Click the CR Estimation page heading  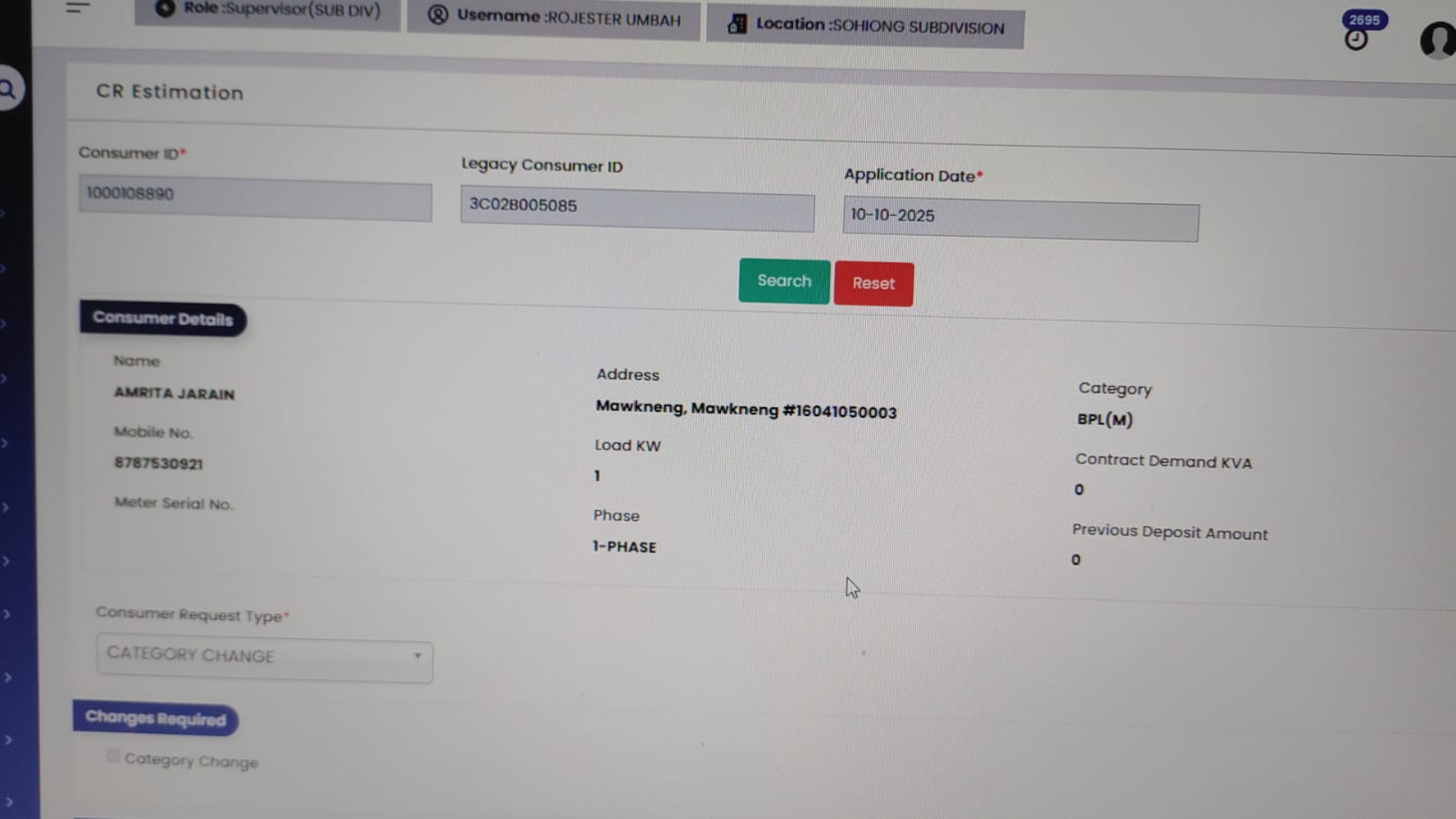(x=170, y=92)
